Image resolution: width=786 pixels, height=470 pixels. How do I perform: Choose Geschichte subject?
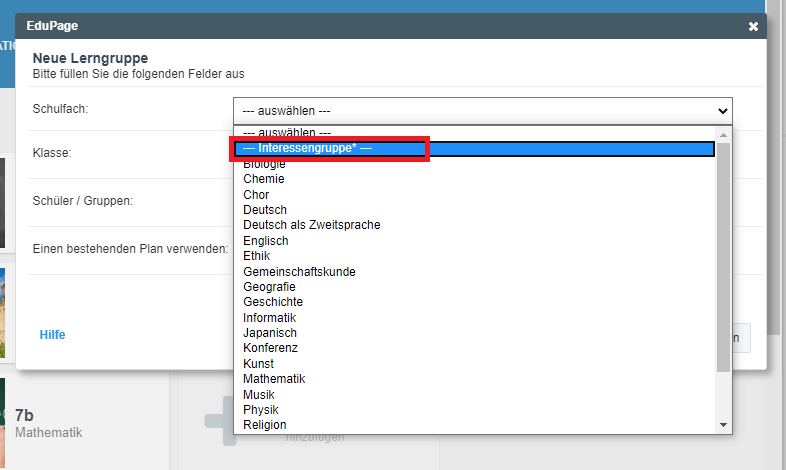point(475,302)
